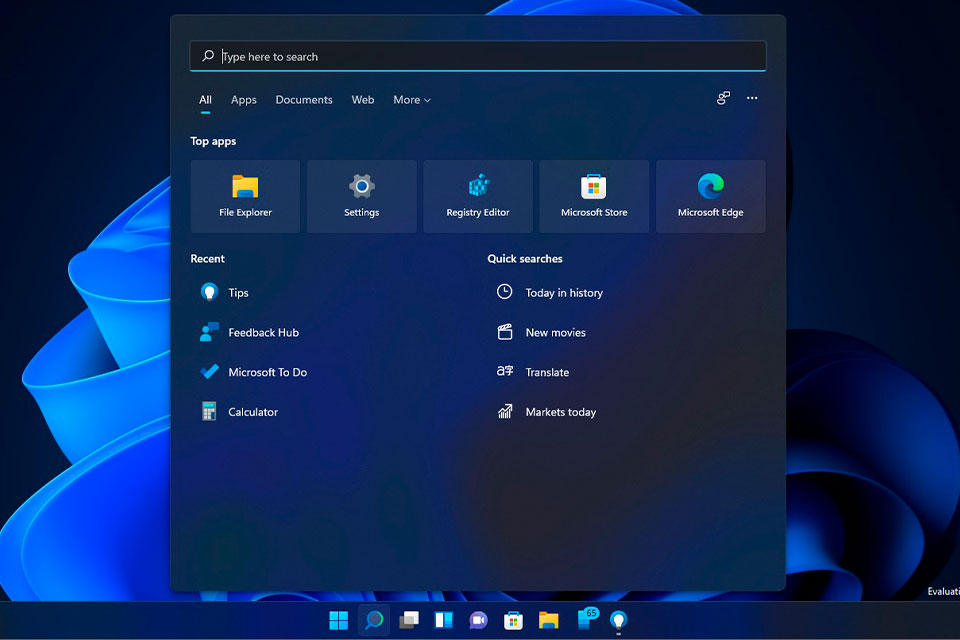Click the Type here to search field

(x=478, y=56)
